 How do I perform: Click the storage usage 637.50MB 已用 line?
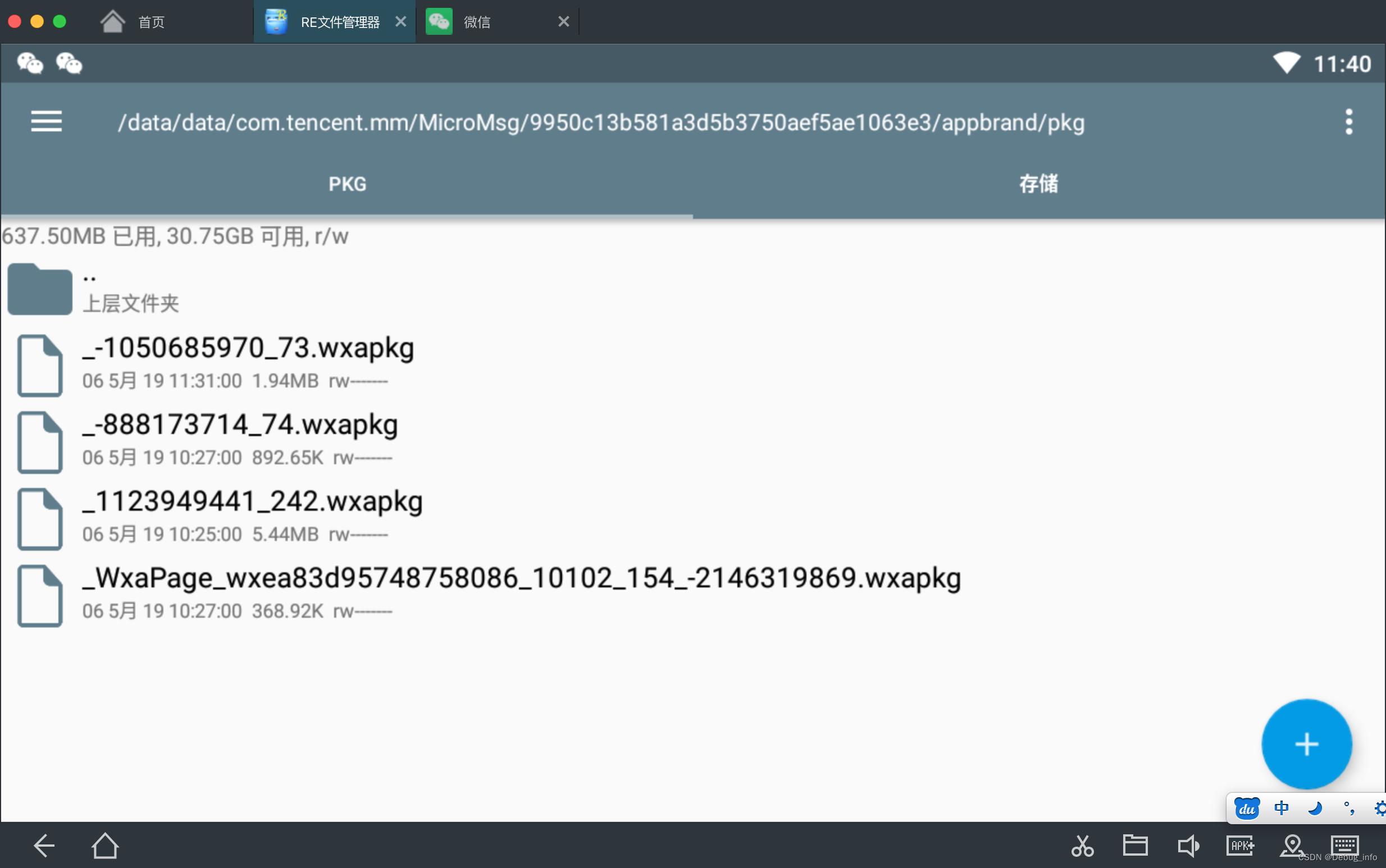pos(175,236)
